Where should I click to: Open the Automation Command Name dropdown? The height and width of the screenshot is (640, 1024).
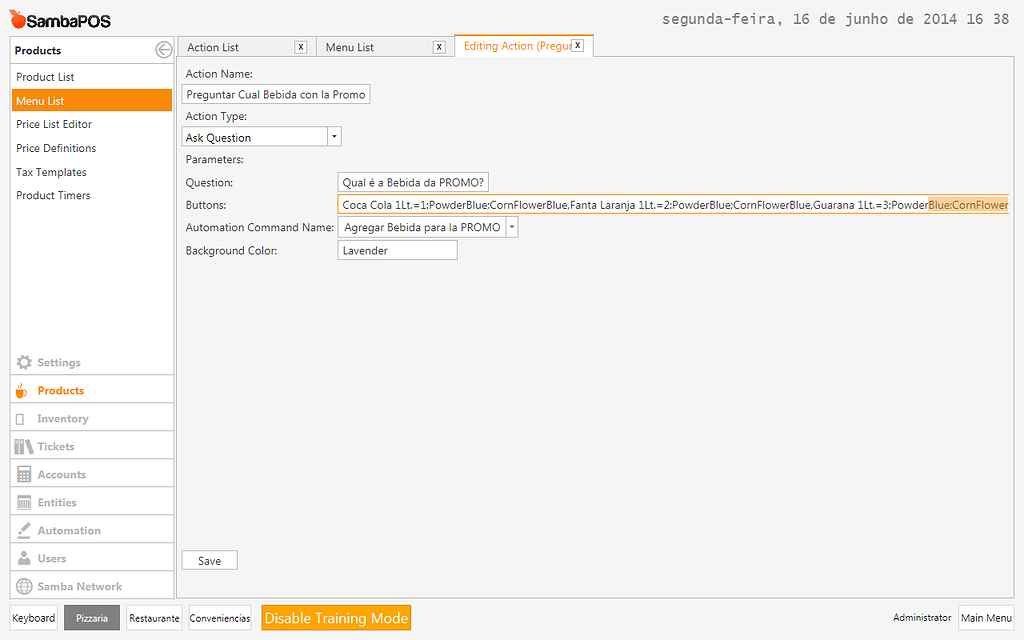pyautogui.click(x=511, y=226)
